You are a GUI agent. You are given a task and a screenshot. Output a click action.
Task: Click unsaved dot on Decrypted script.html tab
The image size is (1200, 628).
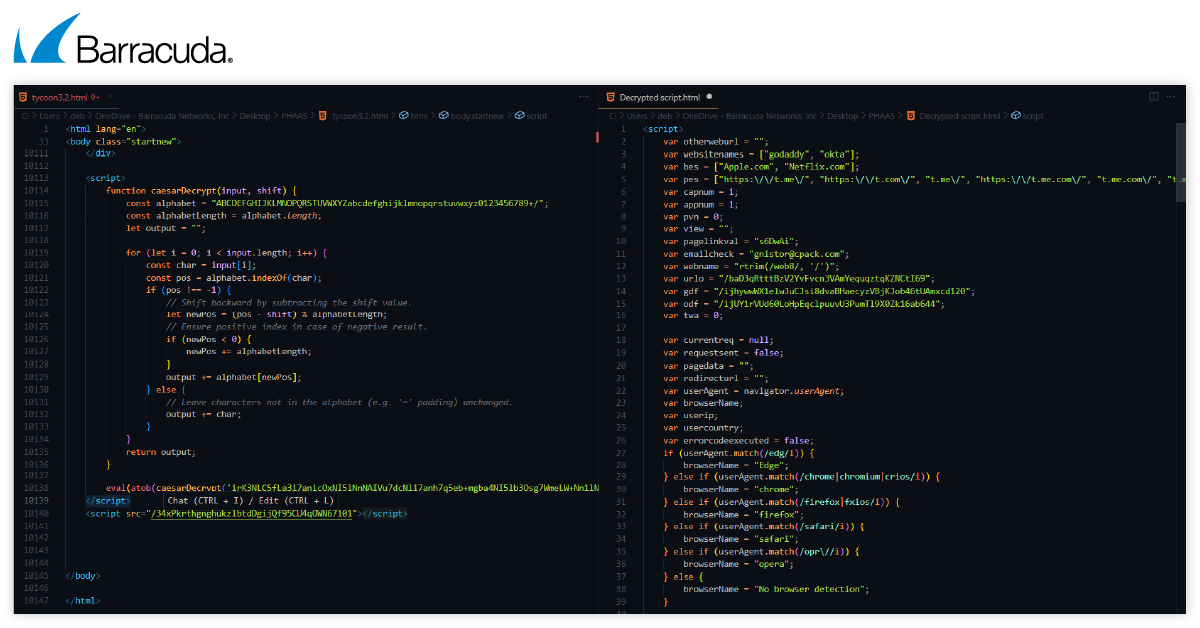tap(709, 97)
